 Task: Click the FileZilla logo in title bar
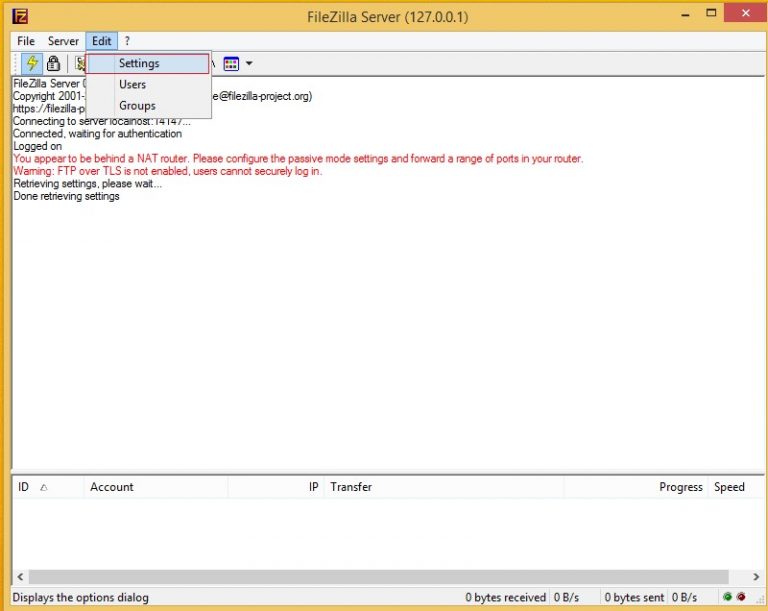pos(19,16)
